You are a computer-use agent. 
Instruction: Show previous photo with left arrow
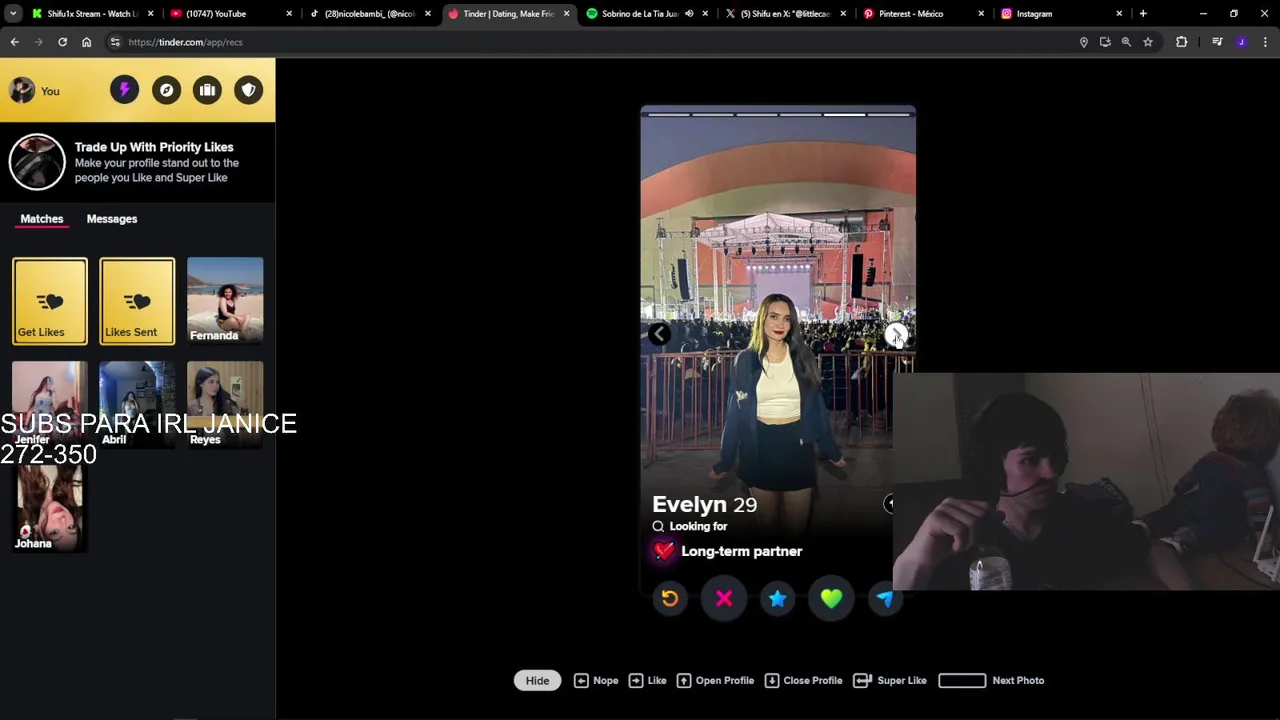click(659, 335)
